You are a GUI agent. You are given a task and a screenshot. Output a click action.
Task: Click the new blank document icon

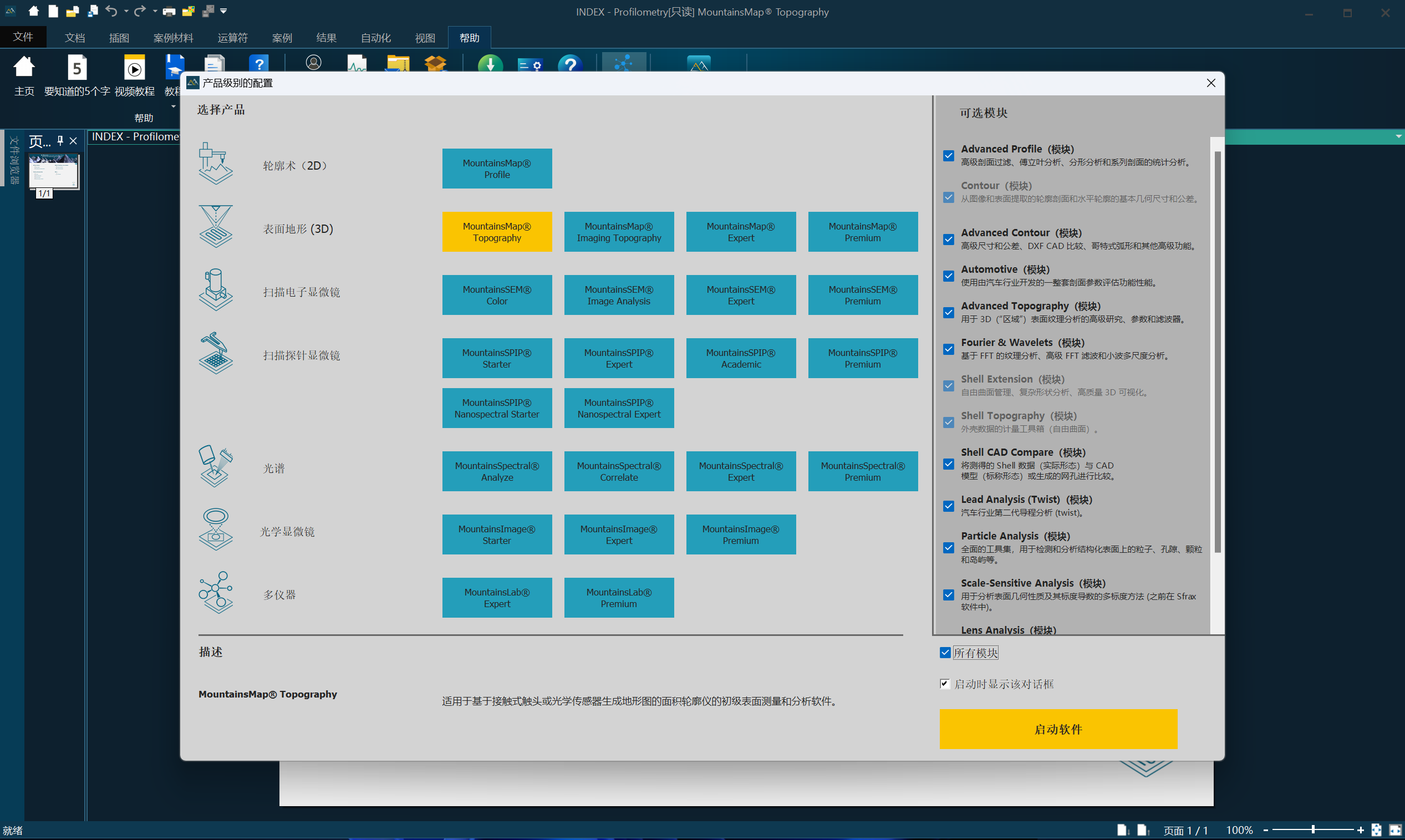click(53, 11)
